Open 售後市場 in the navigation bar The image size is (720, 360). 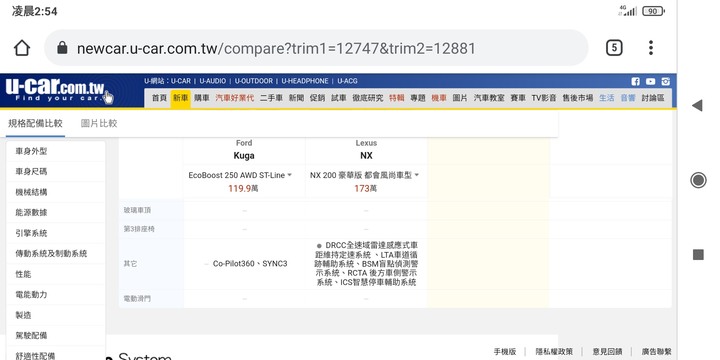pyautogui.click(x=578, y=98)
